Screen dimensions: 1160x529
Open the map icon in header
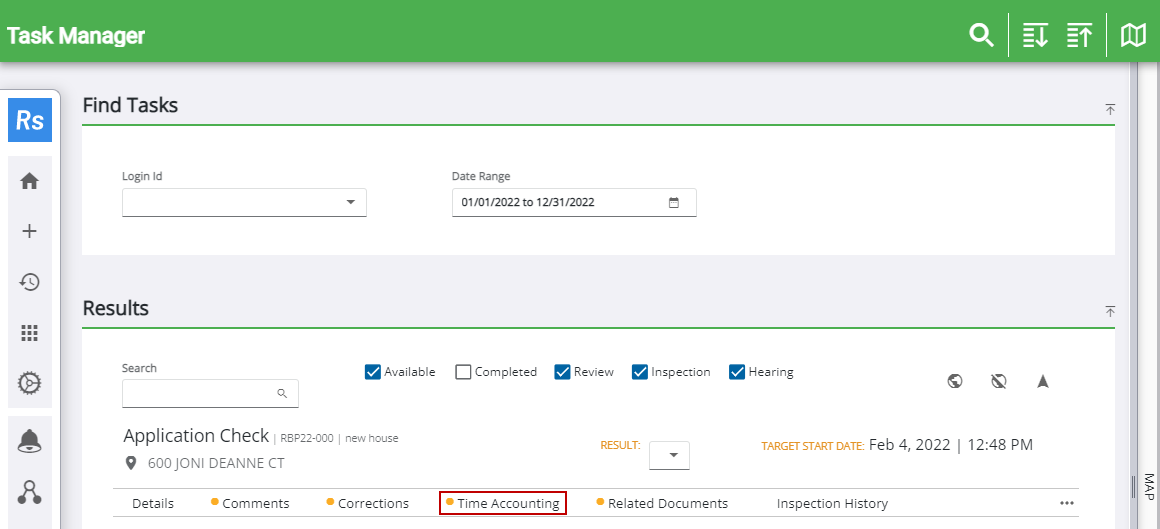1133,36
